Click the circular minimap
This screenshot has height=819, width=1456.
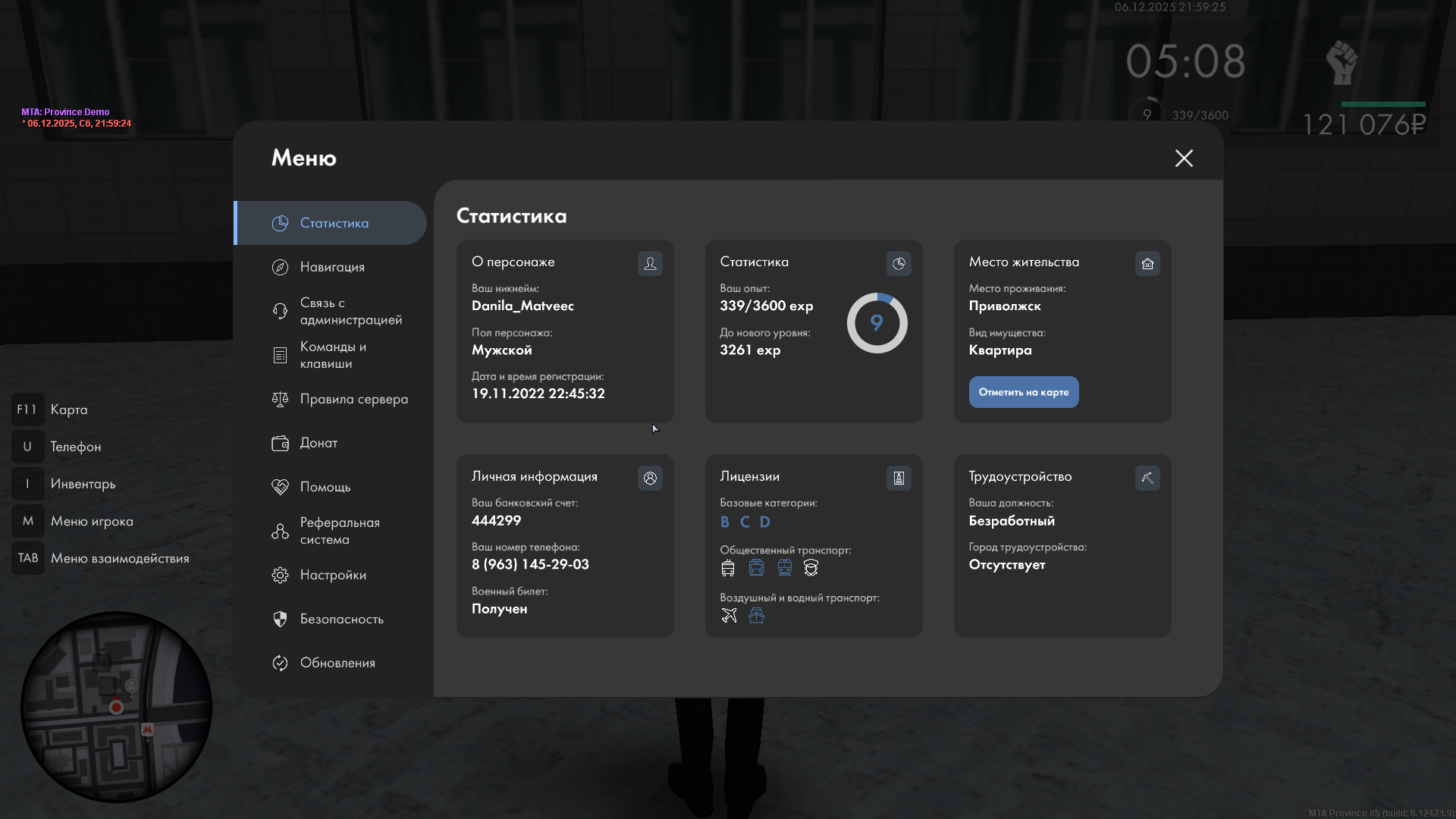tap(116, 707)
